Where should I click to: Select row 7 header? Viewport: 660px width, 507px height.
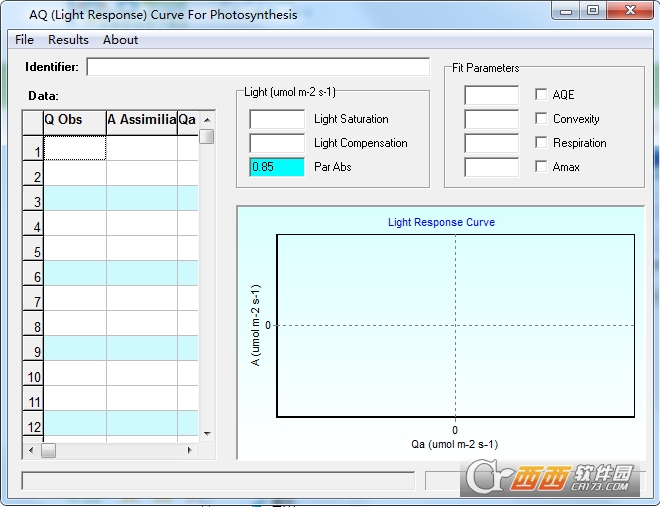pos(33,298)
